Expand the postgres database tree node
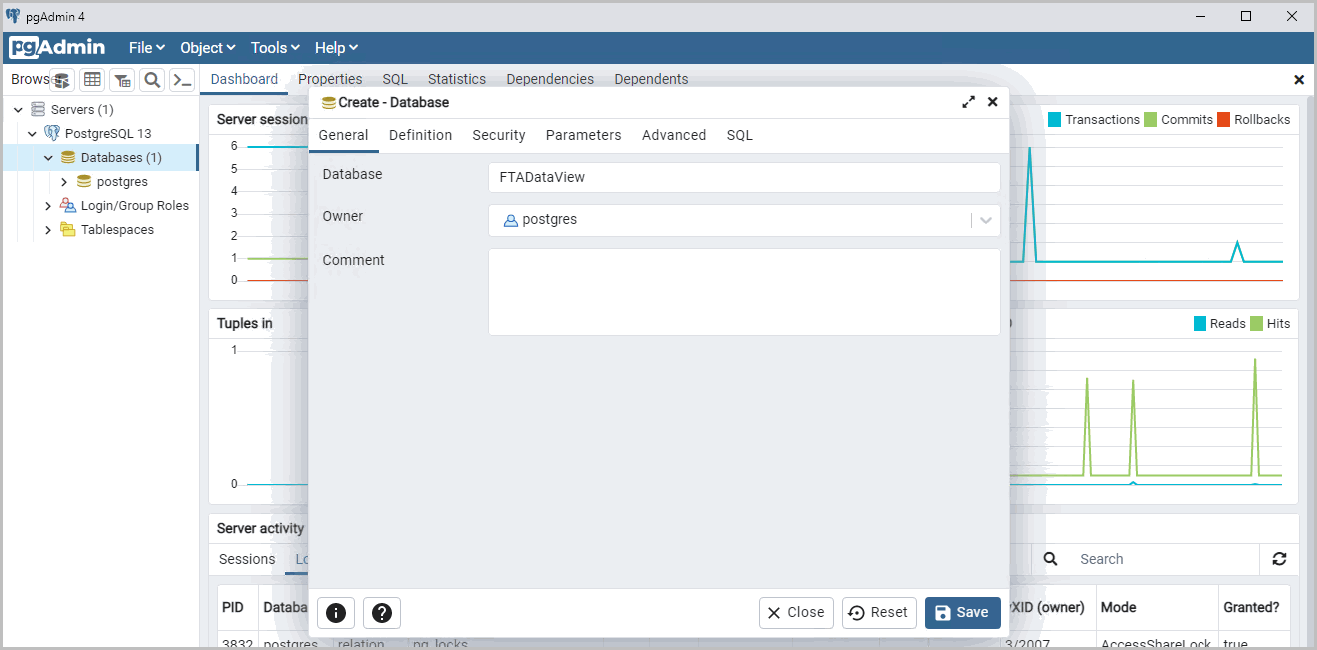The height and width of the screenshot is (650, 1317). coord(64,182)
